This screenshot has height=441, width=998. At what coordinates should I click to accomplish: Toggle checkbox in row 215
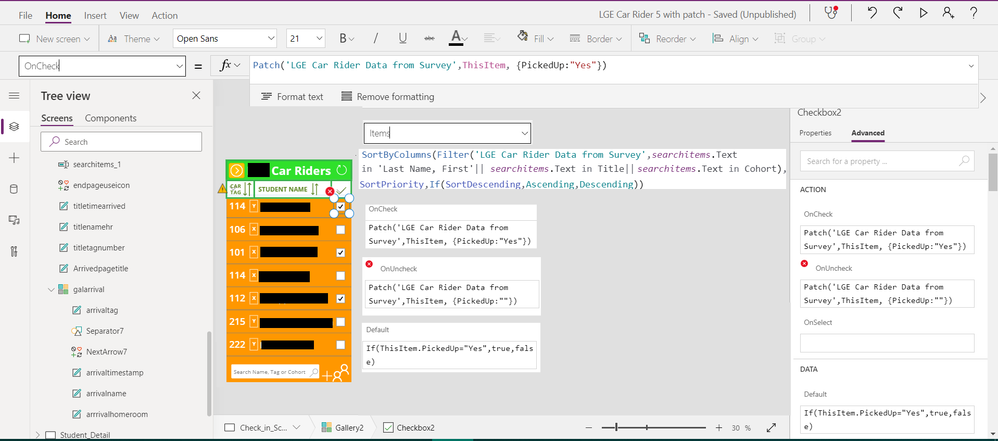[x=341, y=321]
